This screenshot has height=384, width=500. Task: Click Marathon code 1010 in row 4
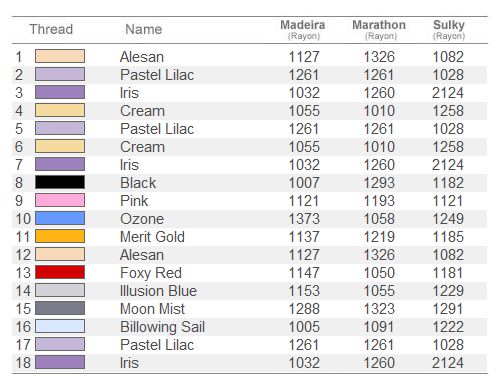coord(379,111)
